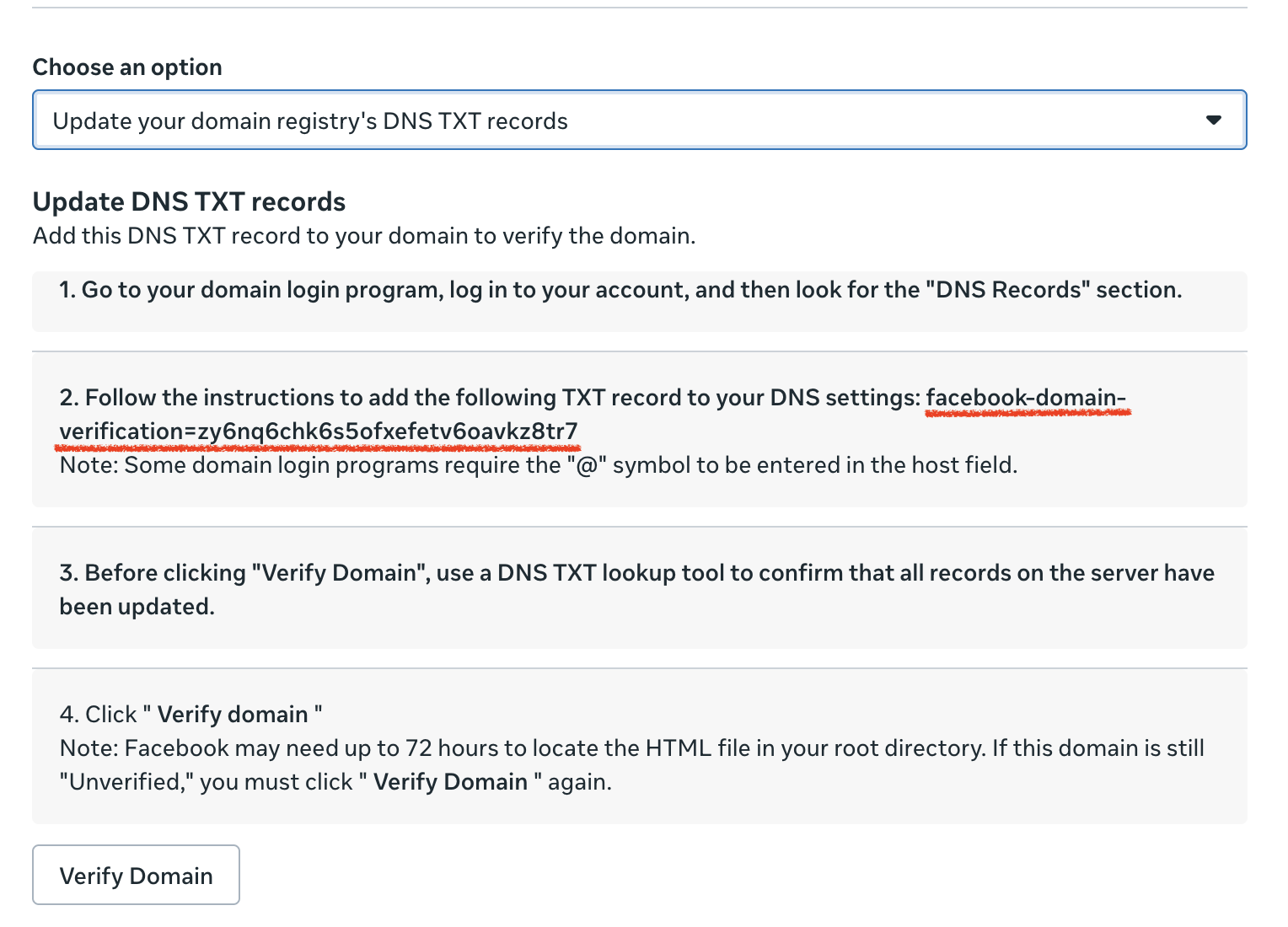Screen dimensions: 1288x927
Task: Click the dropdown caret arrow icon
Action: tap(1213, 121)
